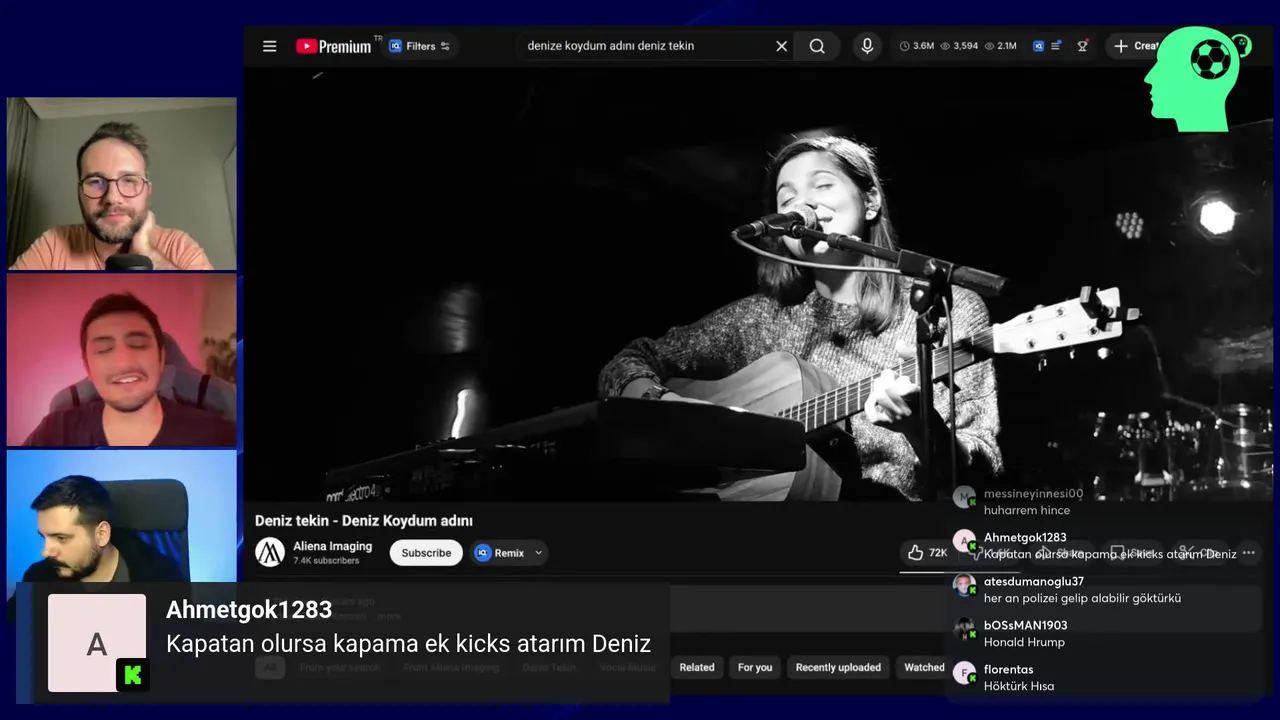This screenshot has height=720, width=1280.
Task: Select the For you chip
Action: tap(755, 667)
